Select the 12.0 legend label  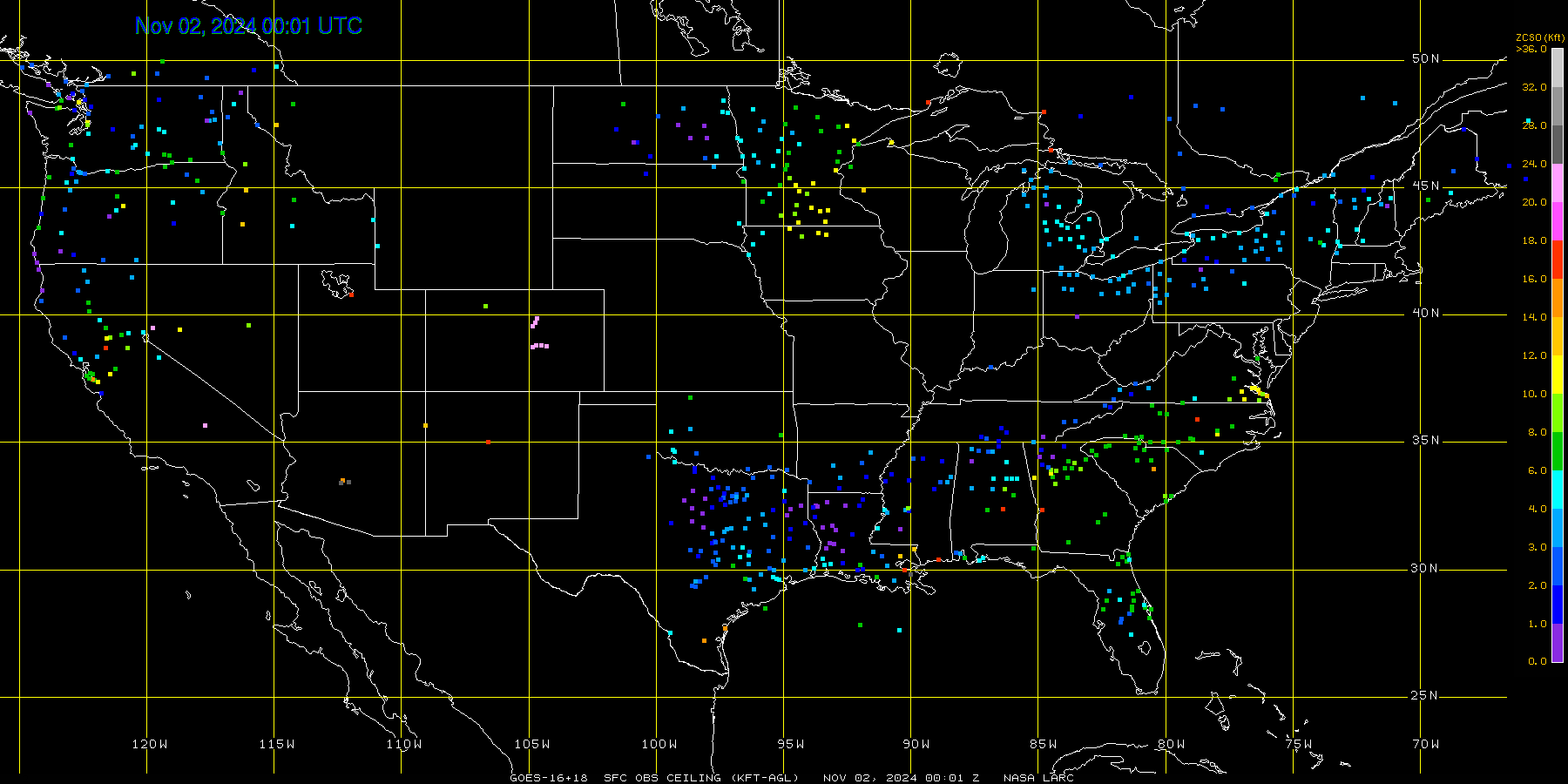(1534, 355)
